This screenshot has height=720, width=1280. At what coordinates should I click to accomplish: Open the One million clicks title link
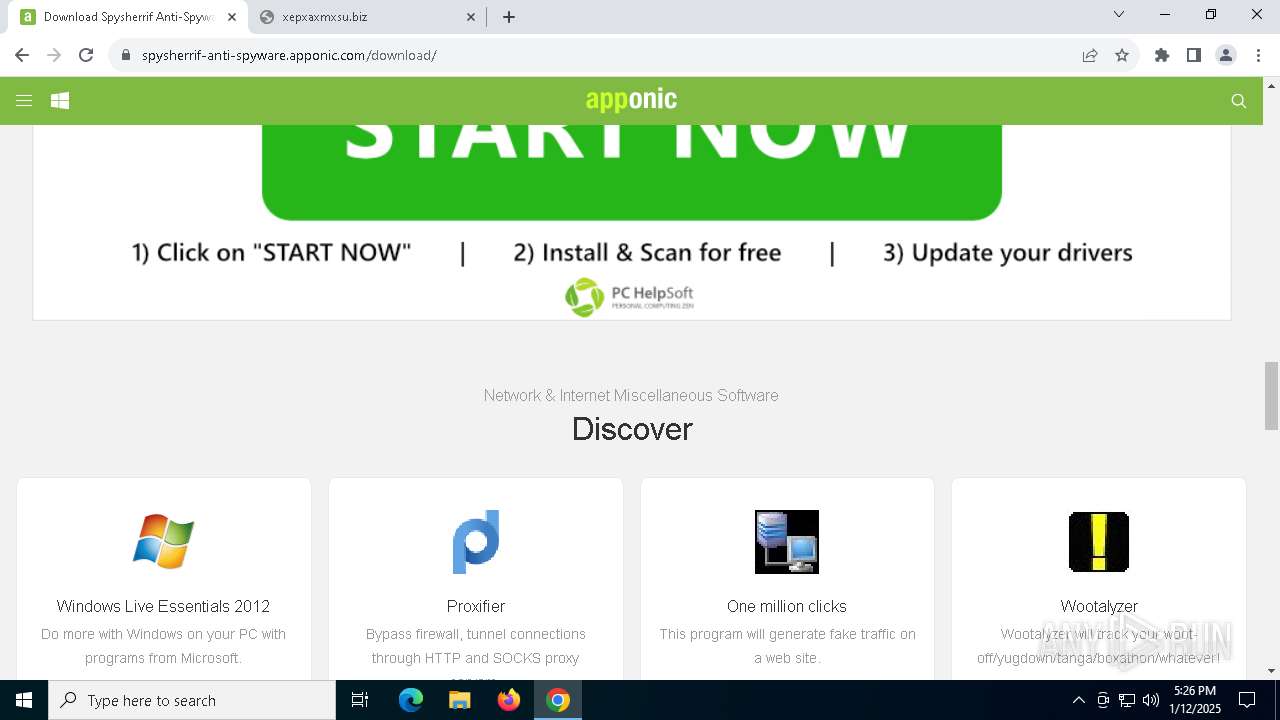pyautogui.click(x=787, y=606)
